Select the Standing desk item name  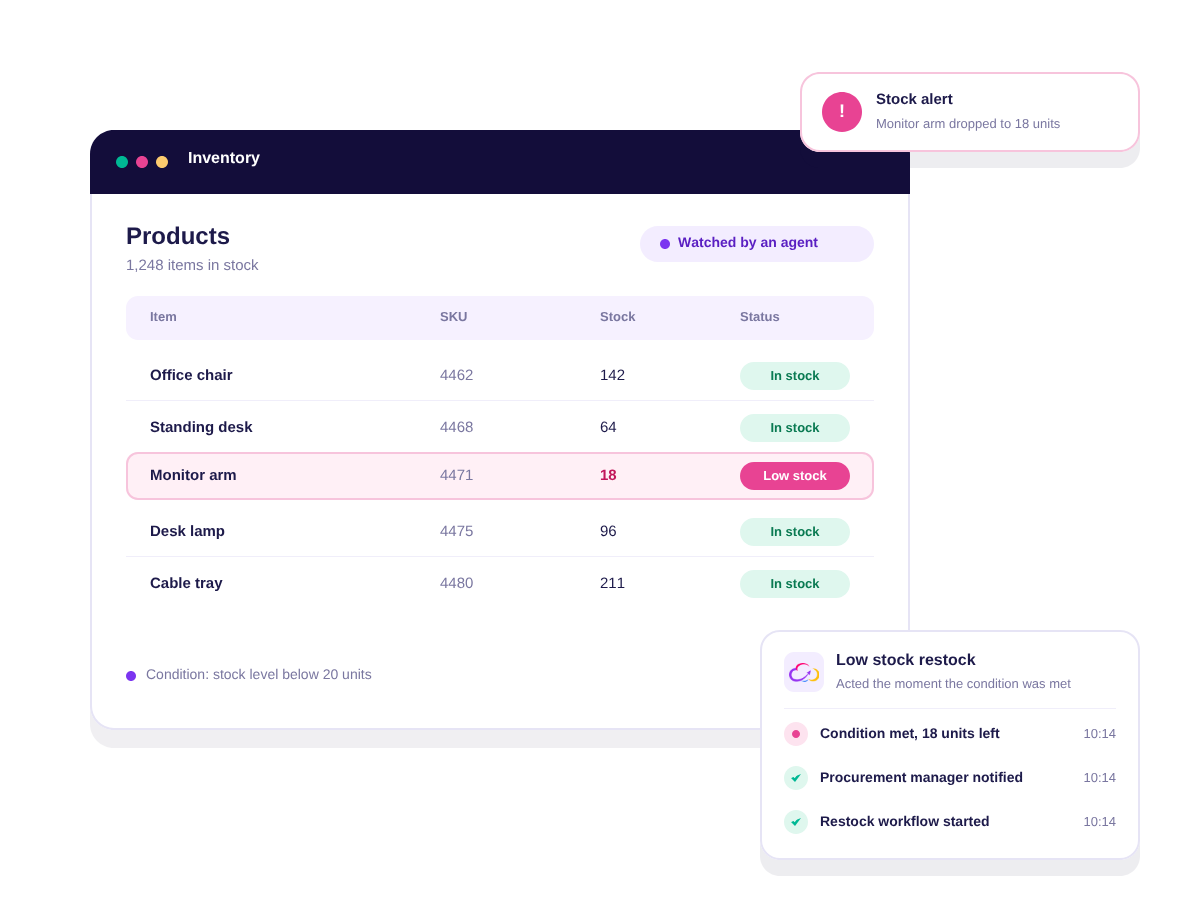coord(201,427)
